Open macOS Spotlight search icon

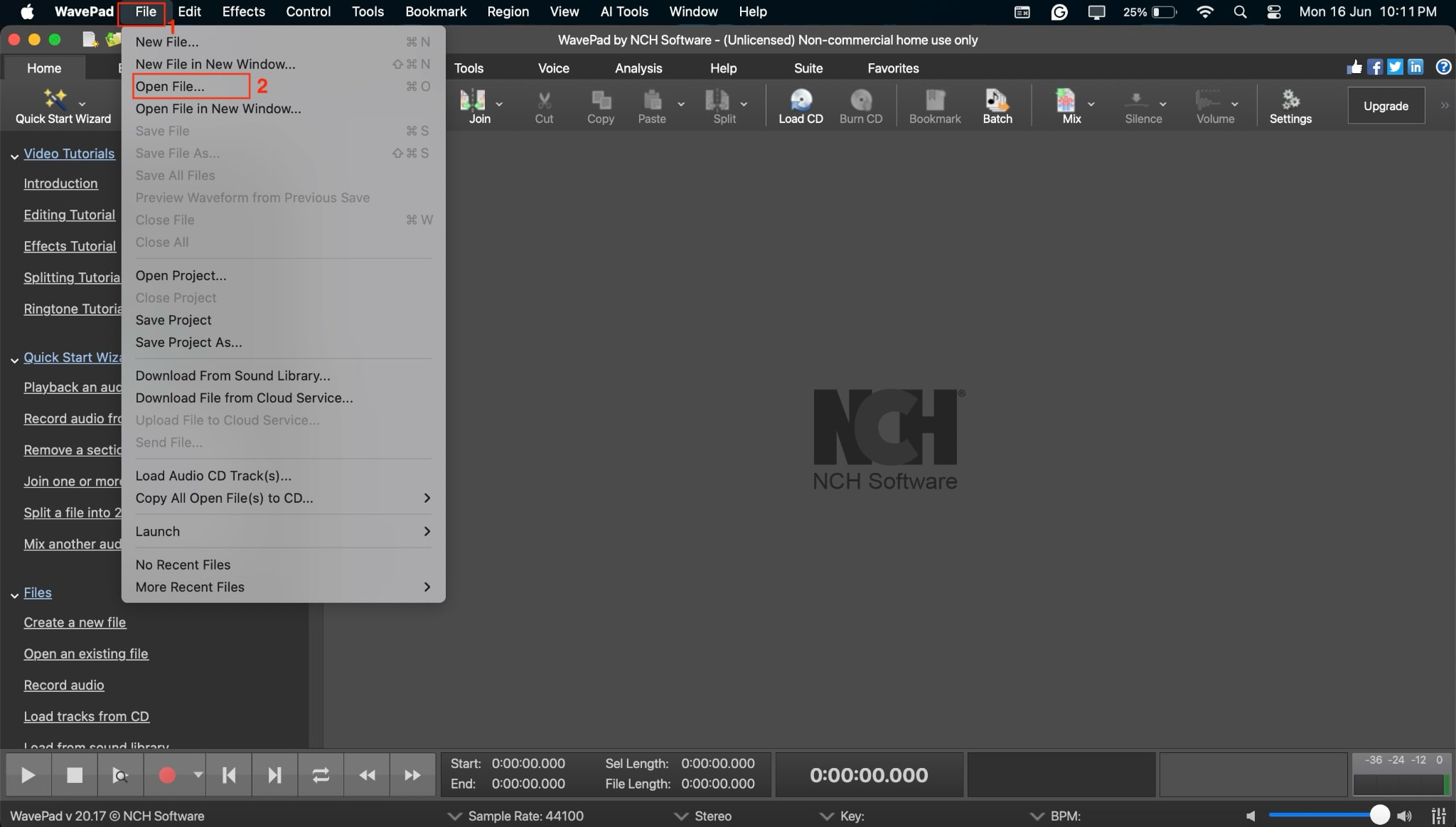[x=1240, y=11]
